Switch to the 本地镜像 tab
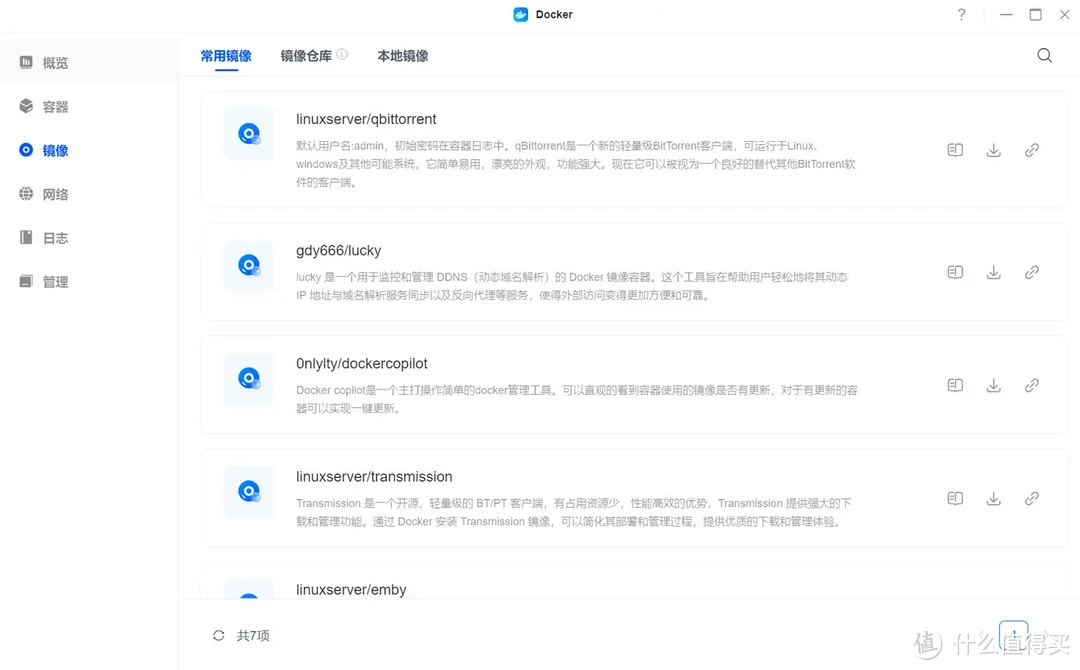This screenshot has width=1080, height=670. click(x=402, y=56)
